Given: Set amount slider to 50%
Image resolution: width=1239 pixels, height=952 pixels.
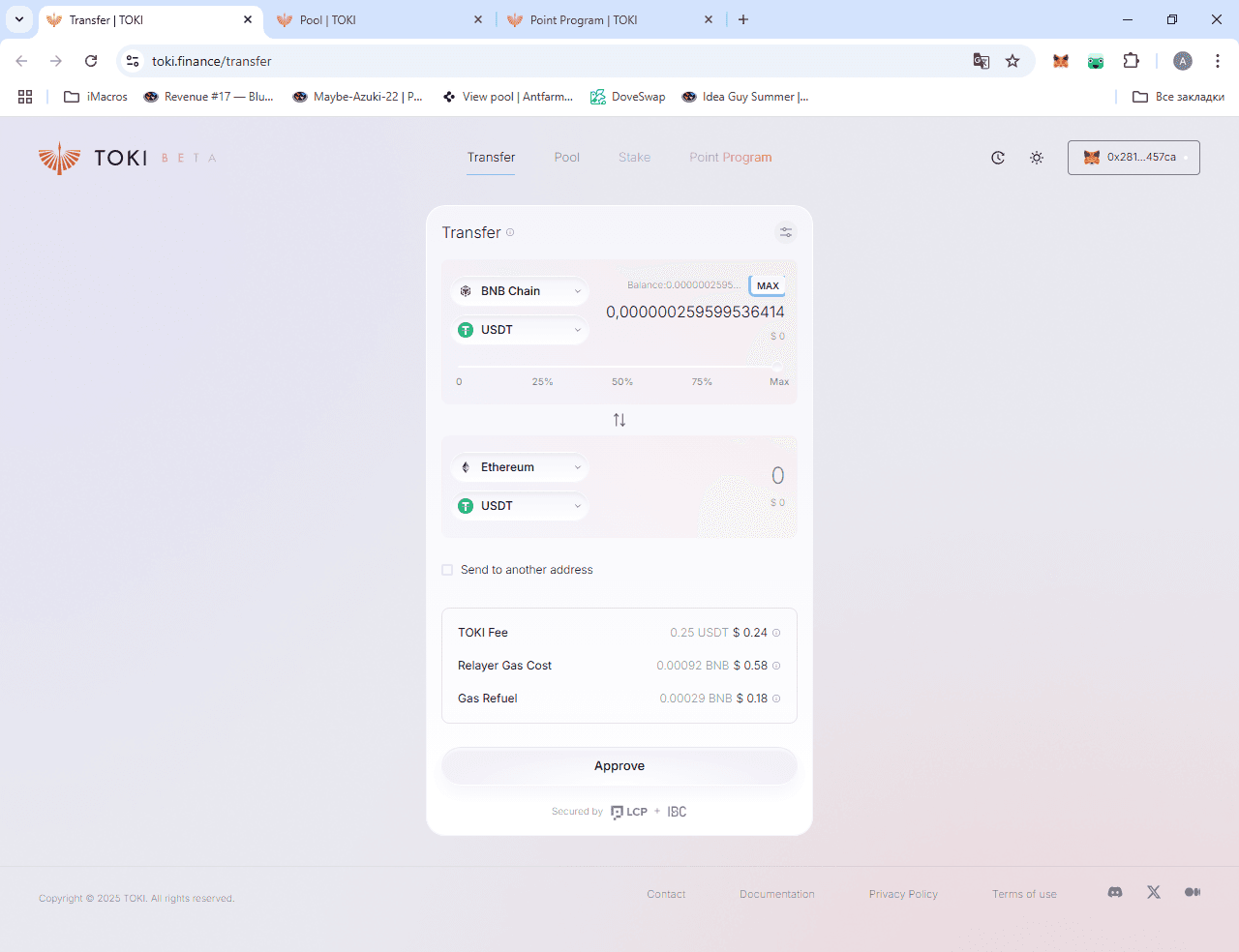Looking at the screenshot, I should (x=622, y=381).
